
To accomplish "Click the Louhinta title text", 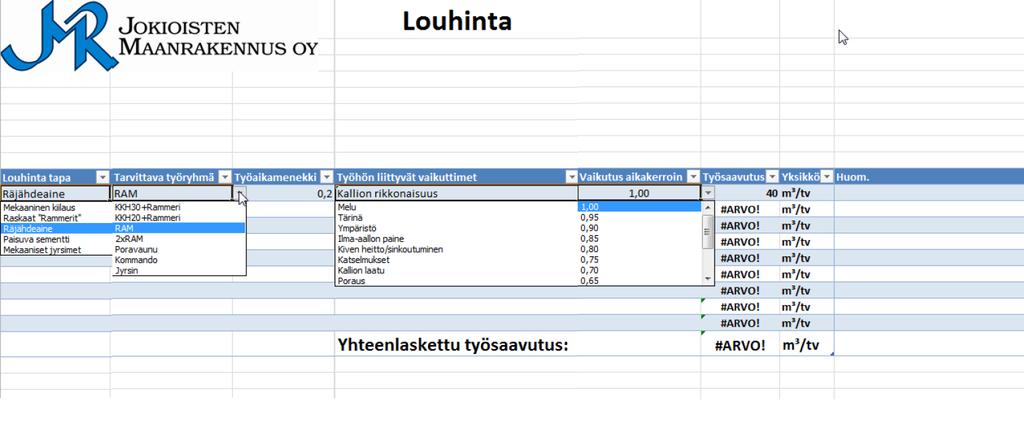I will (456, 22).
